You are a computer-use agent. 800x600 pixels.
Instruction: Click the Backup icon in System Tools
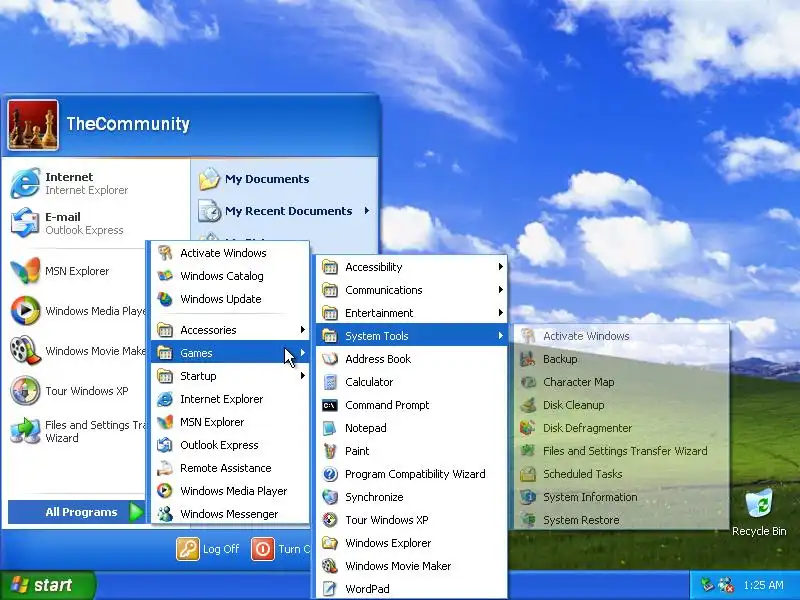pyautogui.click(x=528, y=359)
